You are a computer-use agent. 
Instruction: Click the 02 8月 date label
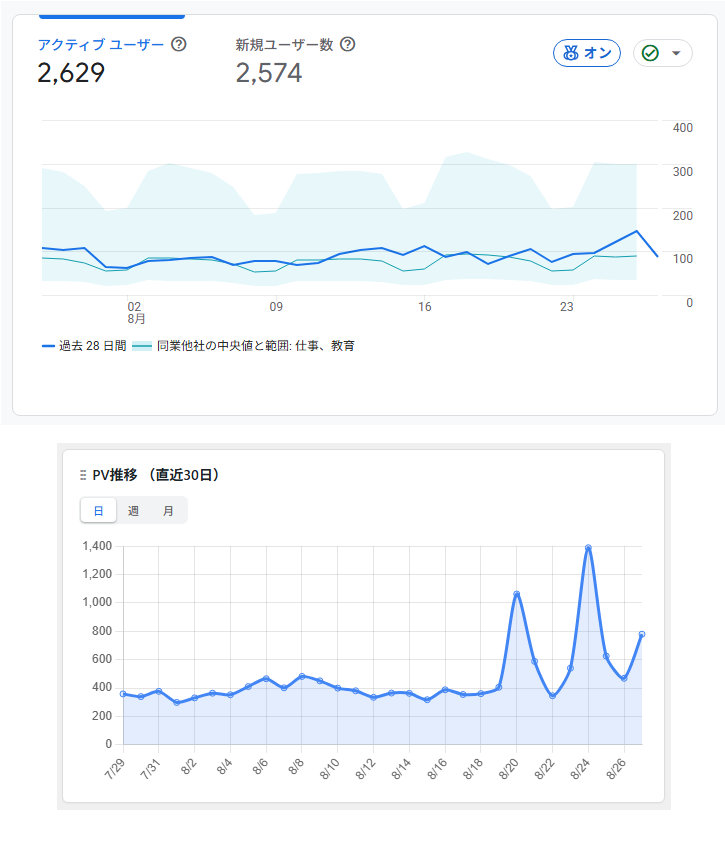[x=135, y=313]
